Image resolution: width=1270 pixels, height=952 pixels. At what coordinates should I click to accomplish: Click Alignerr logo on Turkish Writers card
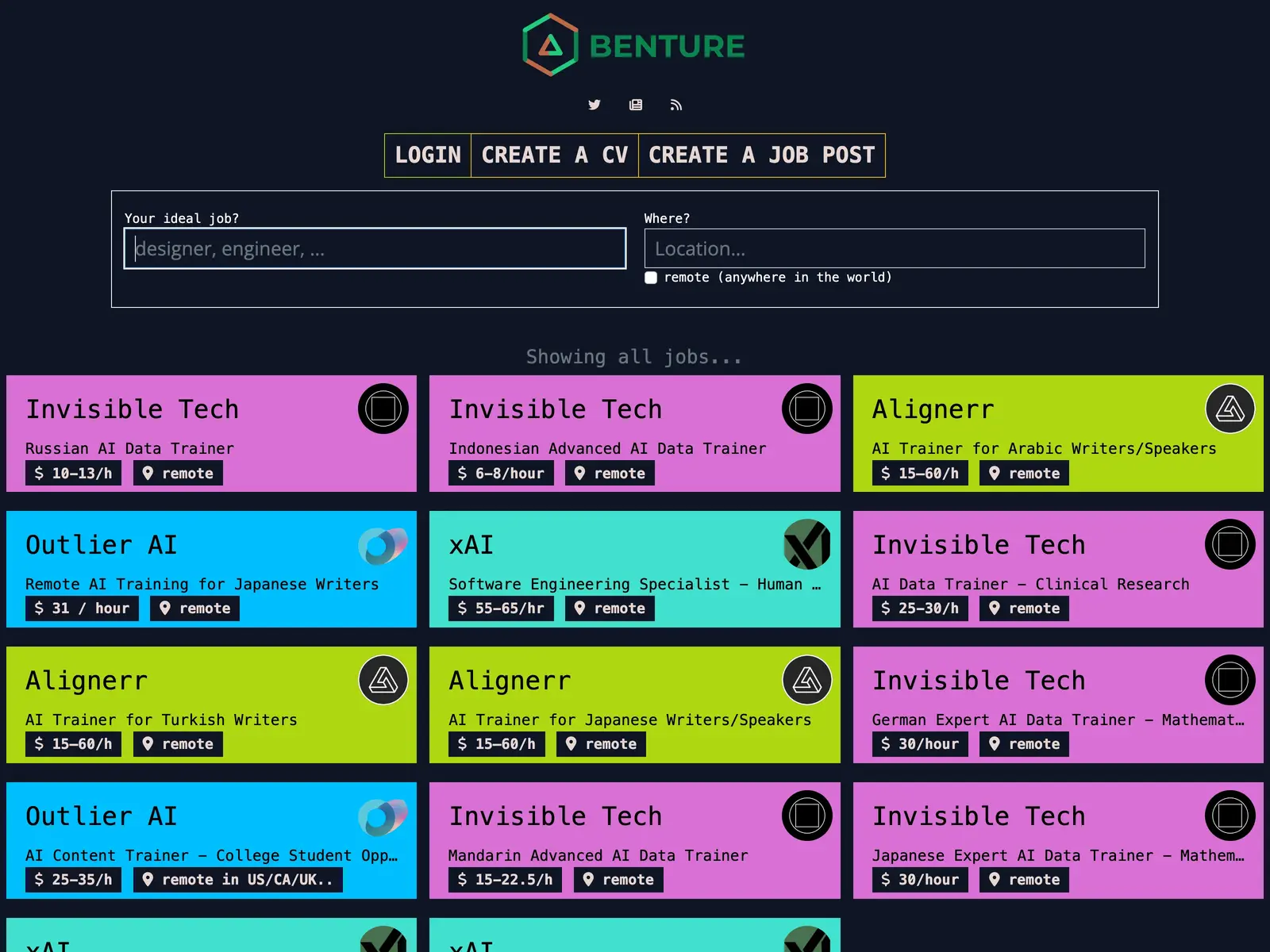[383, 680]
